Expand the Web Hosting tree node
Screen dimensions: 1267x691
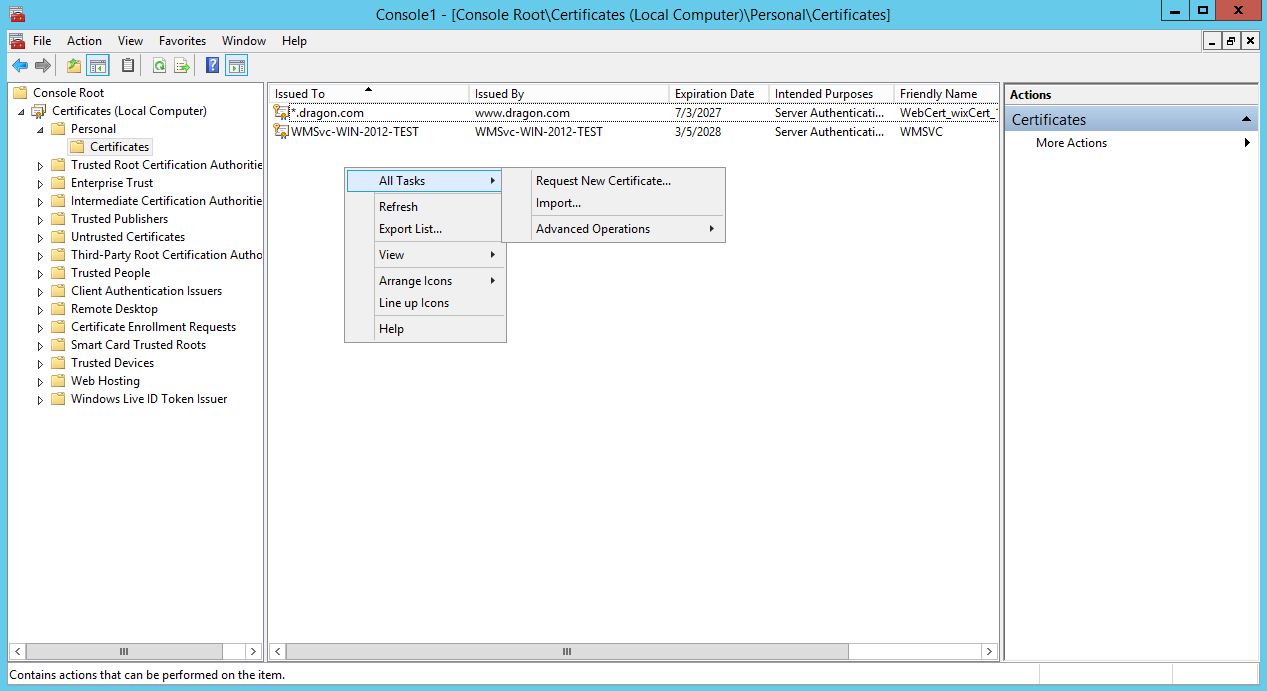coord(41,382)
